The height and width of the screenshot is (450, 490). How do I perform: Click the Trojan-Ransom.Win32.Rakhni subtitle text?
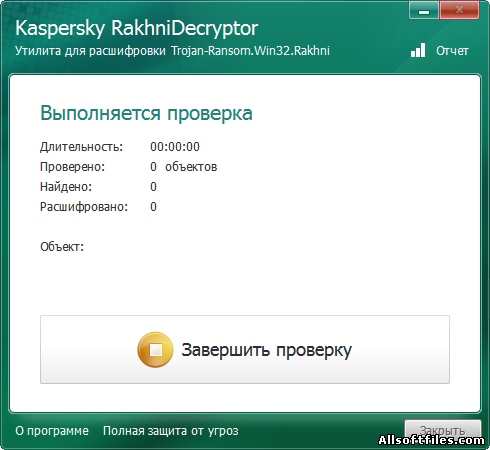click(x=250, y=51)
